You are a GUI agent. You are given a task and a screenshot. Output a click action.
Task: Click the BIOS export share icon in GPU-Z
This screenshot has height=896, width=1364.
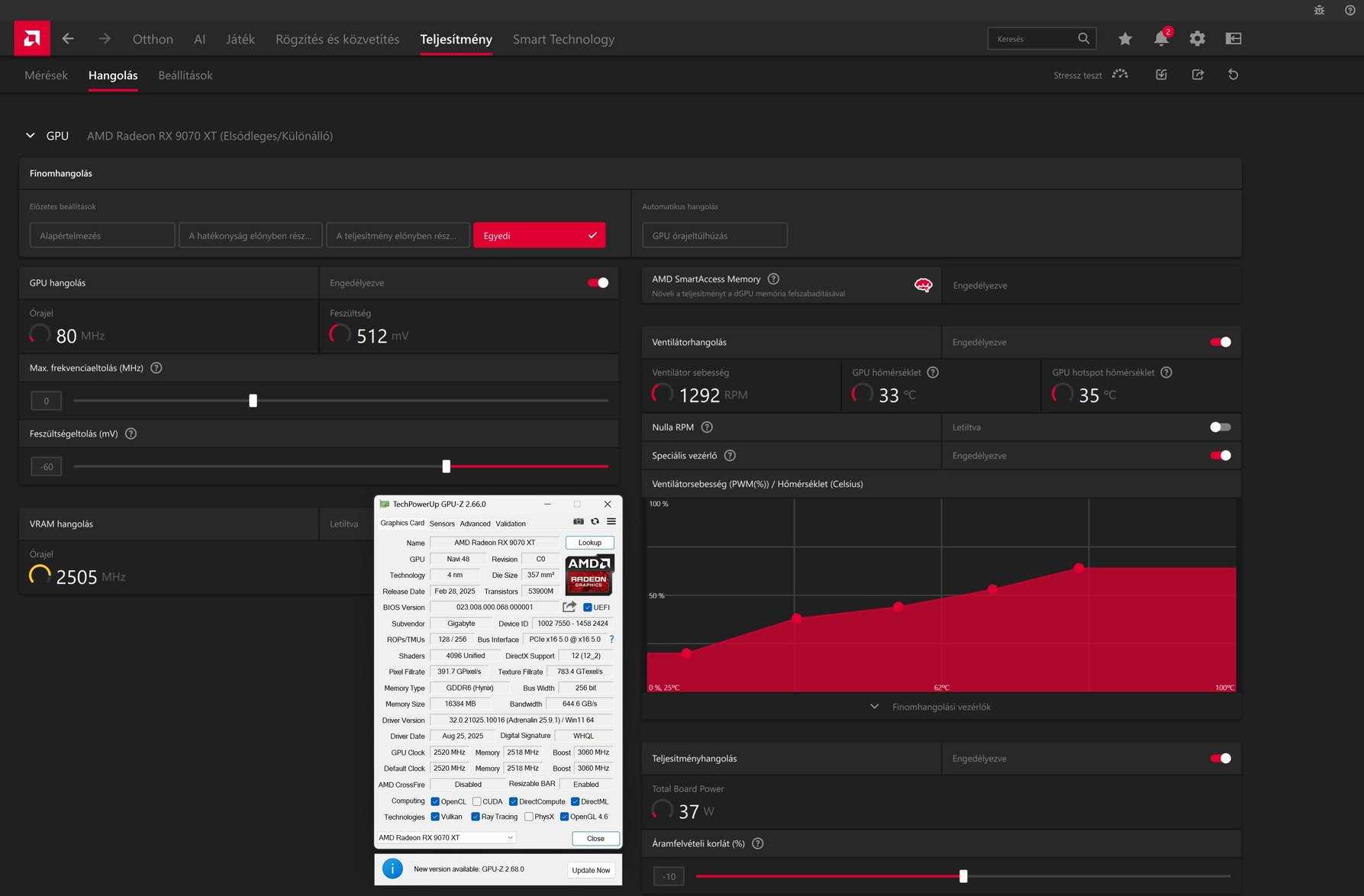569,607
